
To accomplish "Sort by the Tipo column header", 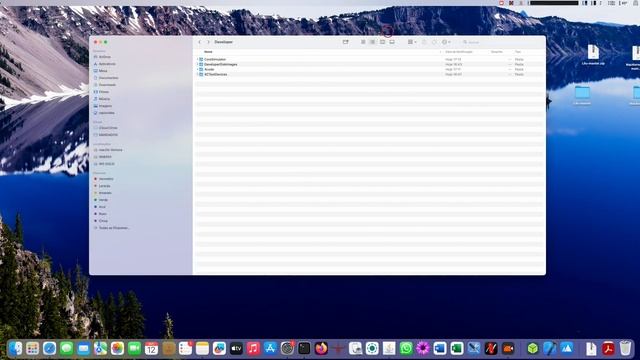I will 518,52.
